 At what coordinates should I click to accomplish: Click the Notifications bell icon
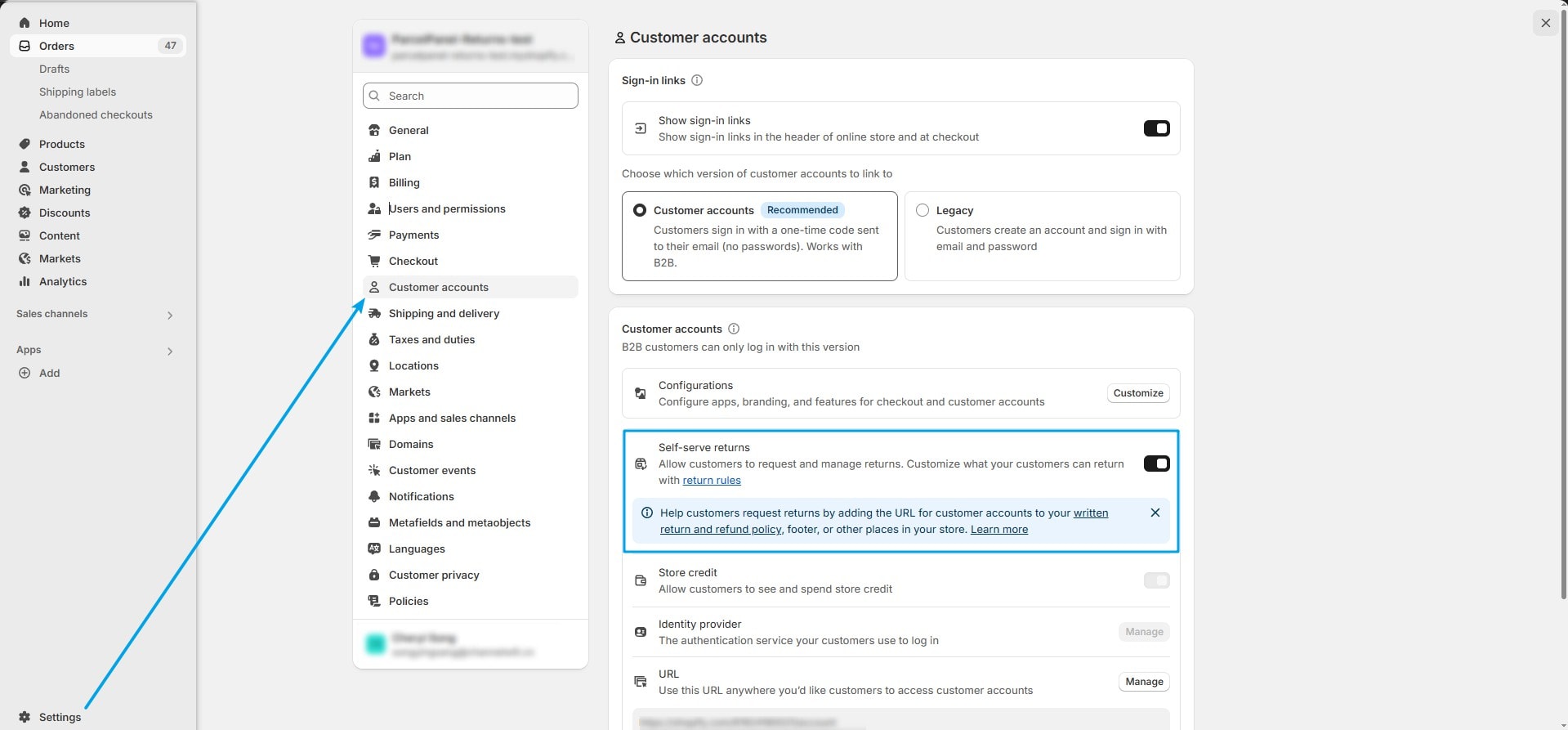(374, 496)
